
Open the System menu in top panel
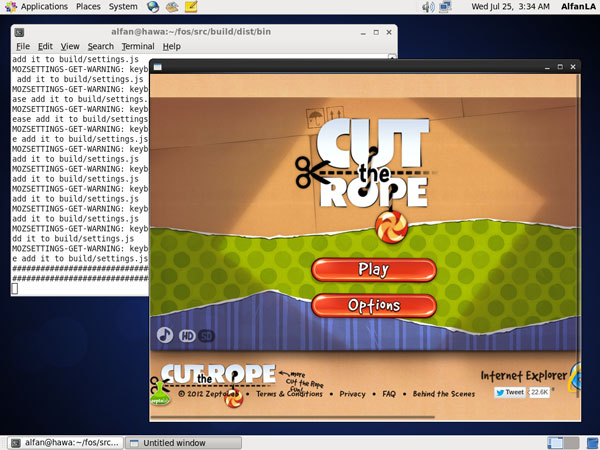123,7
